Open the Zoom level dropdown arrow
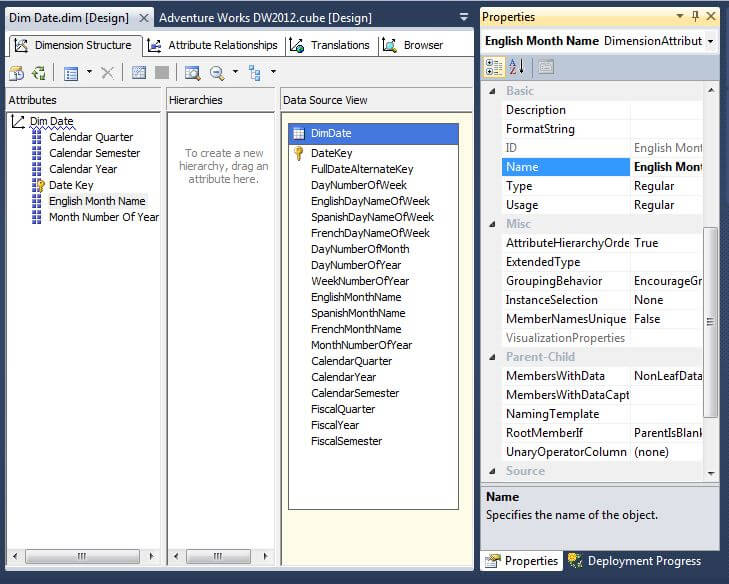Screen dimensions: 729x584 tap(235, 73)
